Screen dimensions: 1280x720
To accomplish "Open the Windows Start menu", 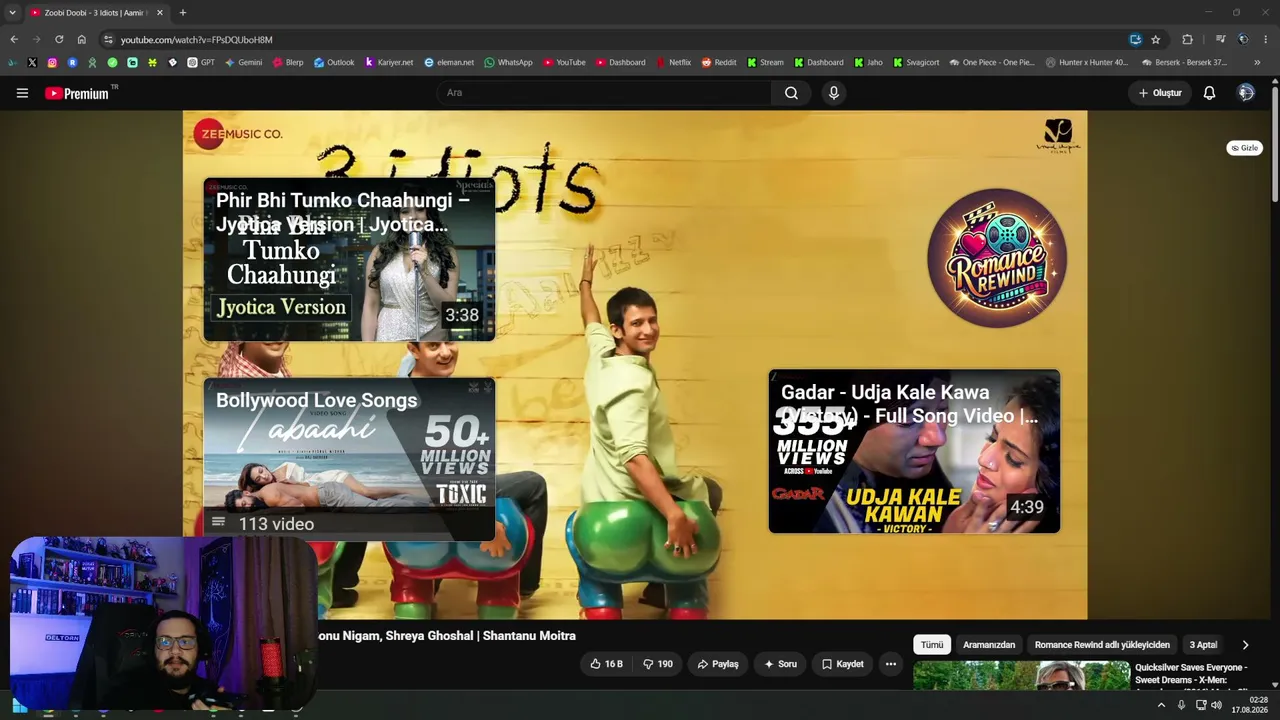I will pos(19,705).
